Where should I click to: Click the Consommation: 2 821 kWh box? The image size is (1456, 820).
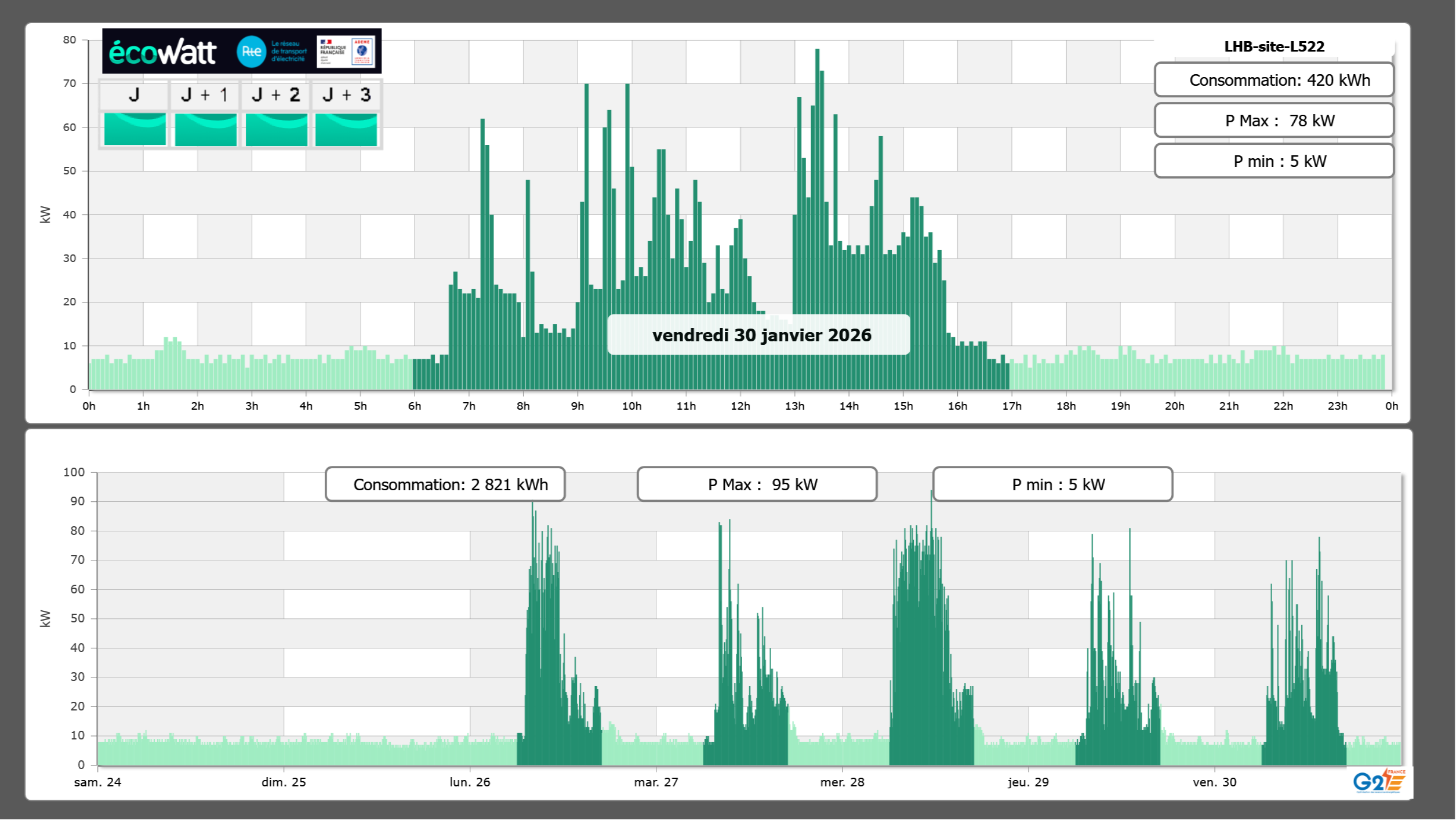coord(445,484)
